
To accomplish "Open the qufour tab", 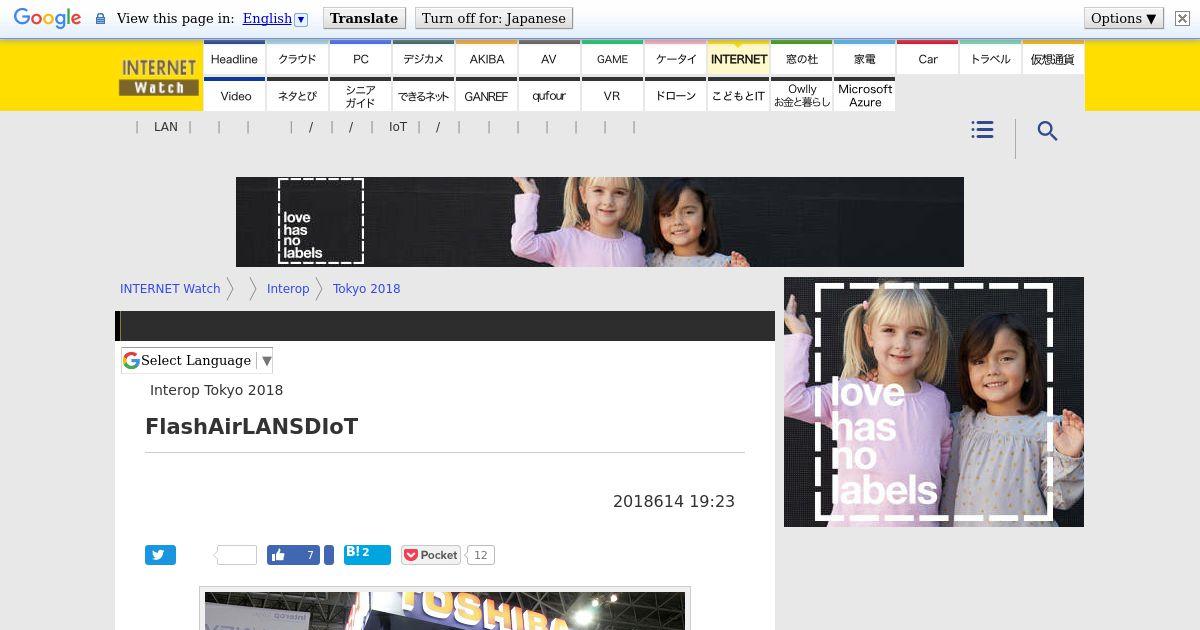I will pos(549,95).
